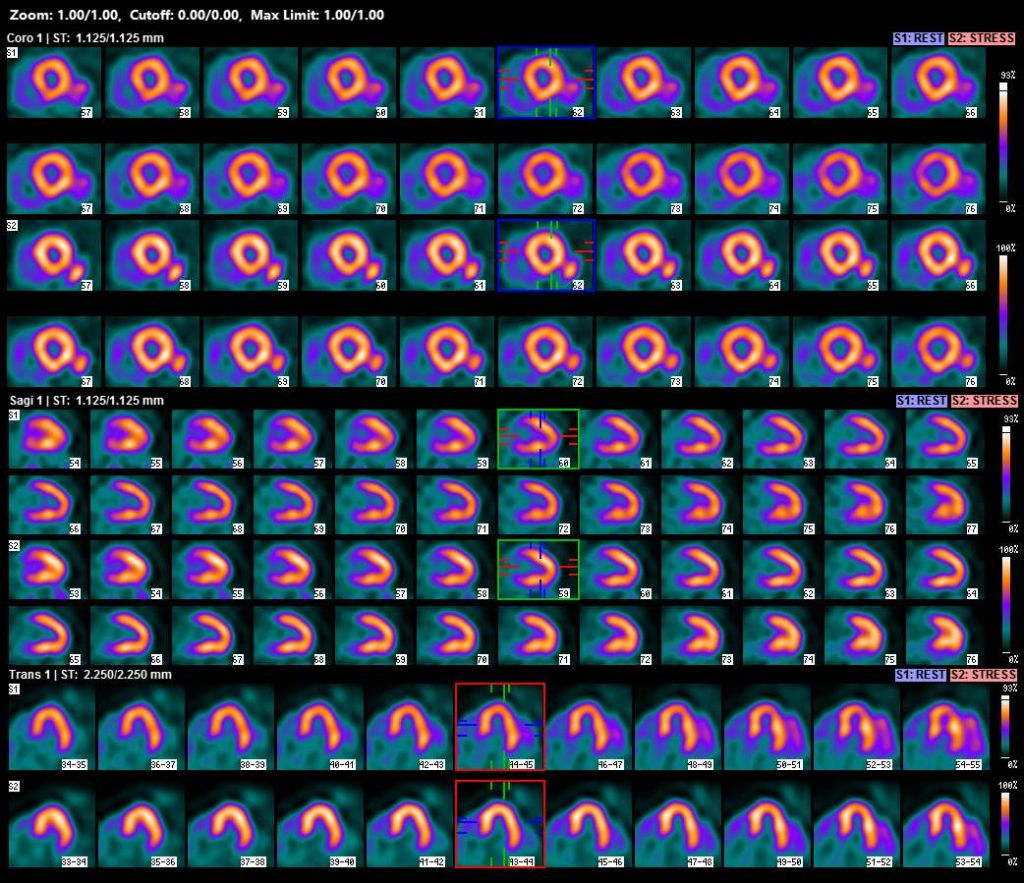Toggle S2: STRESS label in Coro panel
Viewport: 1024px width, 883px height.
[983, 38]
